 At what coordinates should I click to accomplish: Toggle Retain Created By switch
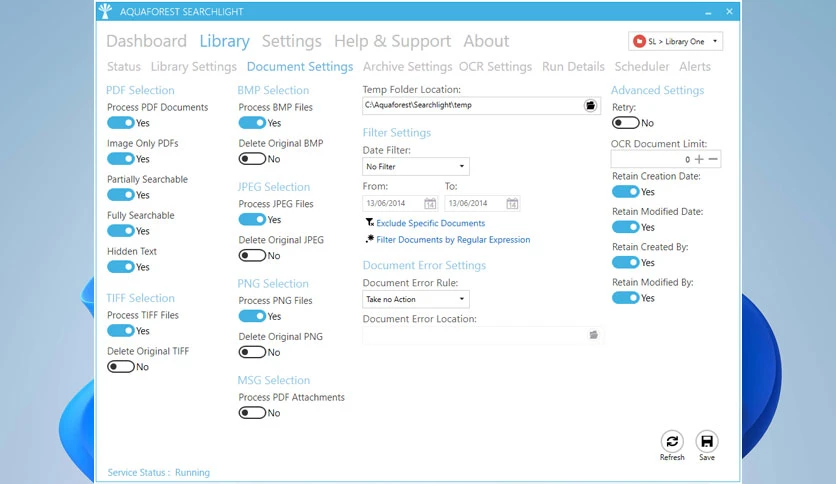[625, 263]
